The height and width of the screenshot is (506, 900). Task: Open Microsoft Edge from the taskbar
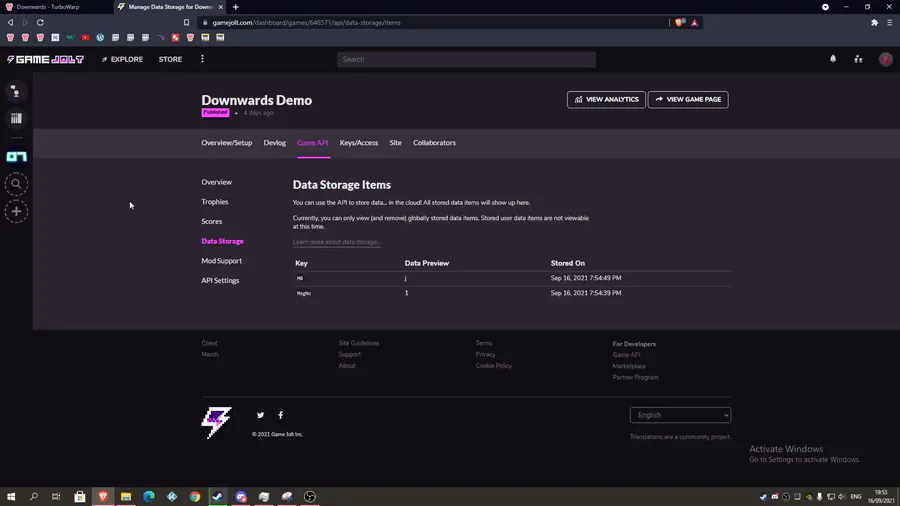tap(149, 497)
